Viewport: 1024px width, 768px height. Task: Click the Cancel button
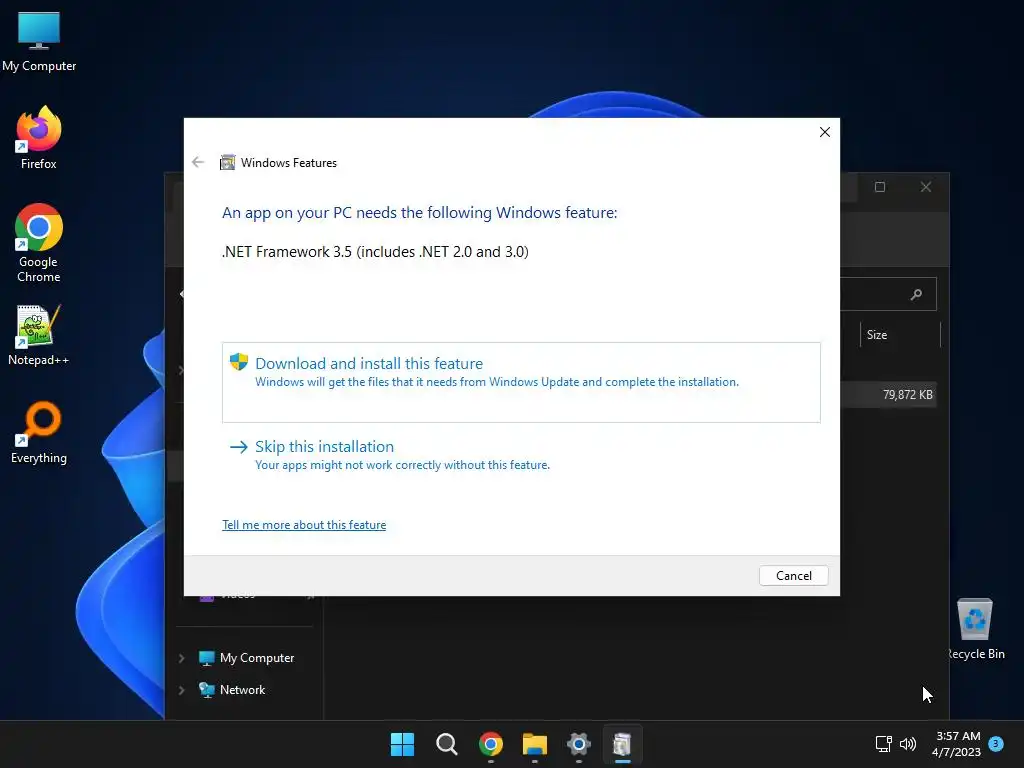pyautogui.click(x=793, y=575)
